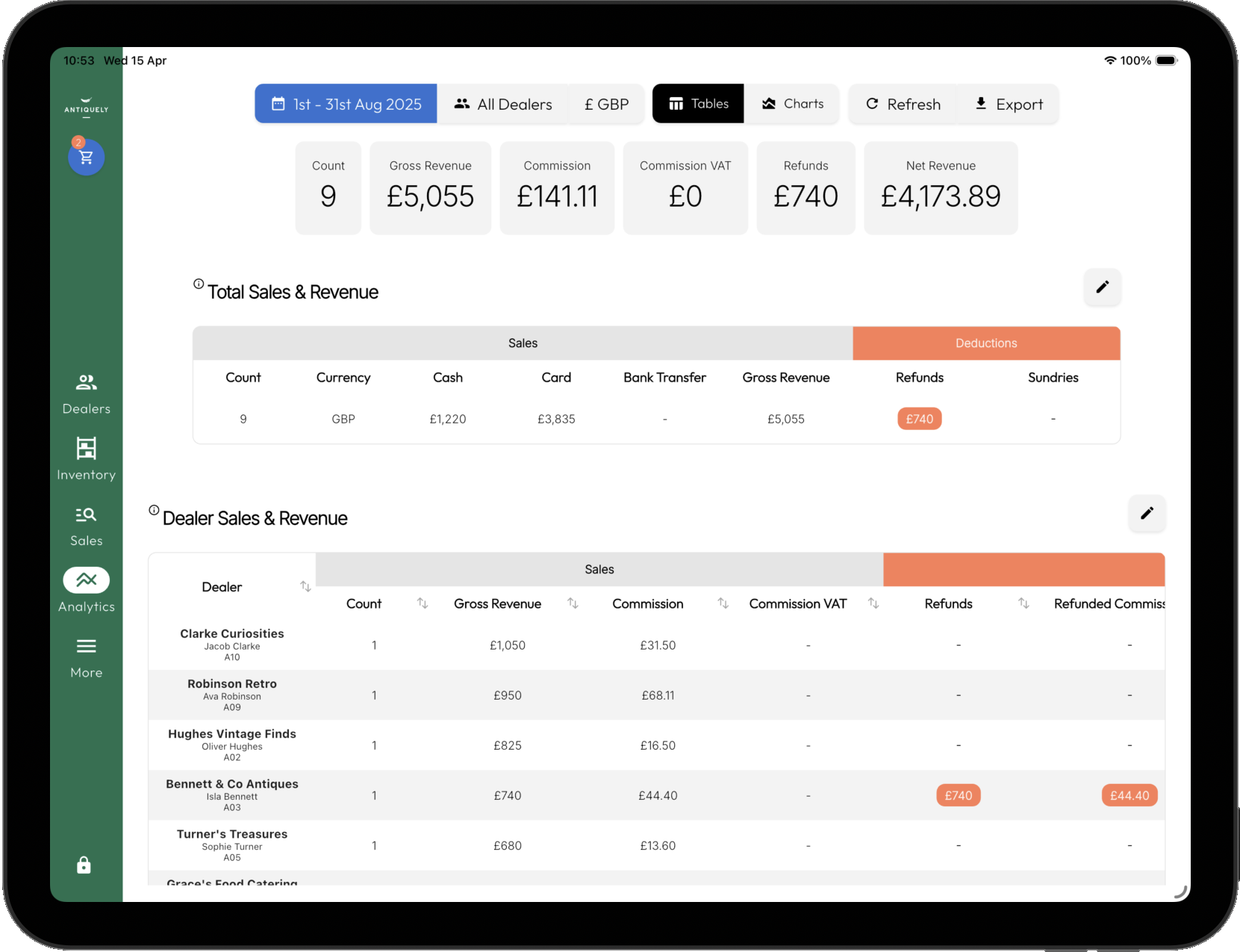The height and width of the screenshot is (952, 1240).
Task: Click the lock icon in sidebar
Action: pyautogui.click(x=84, y=865)
